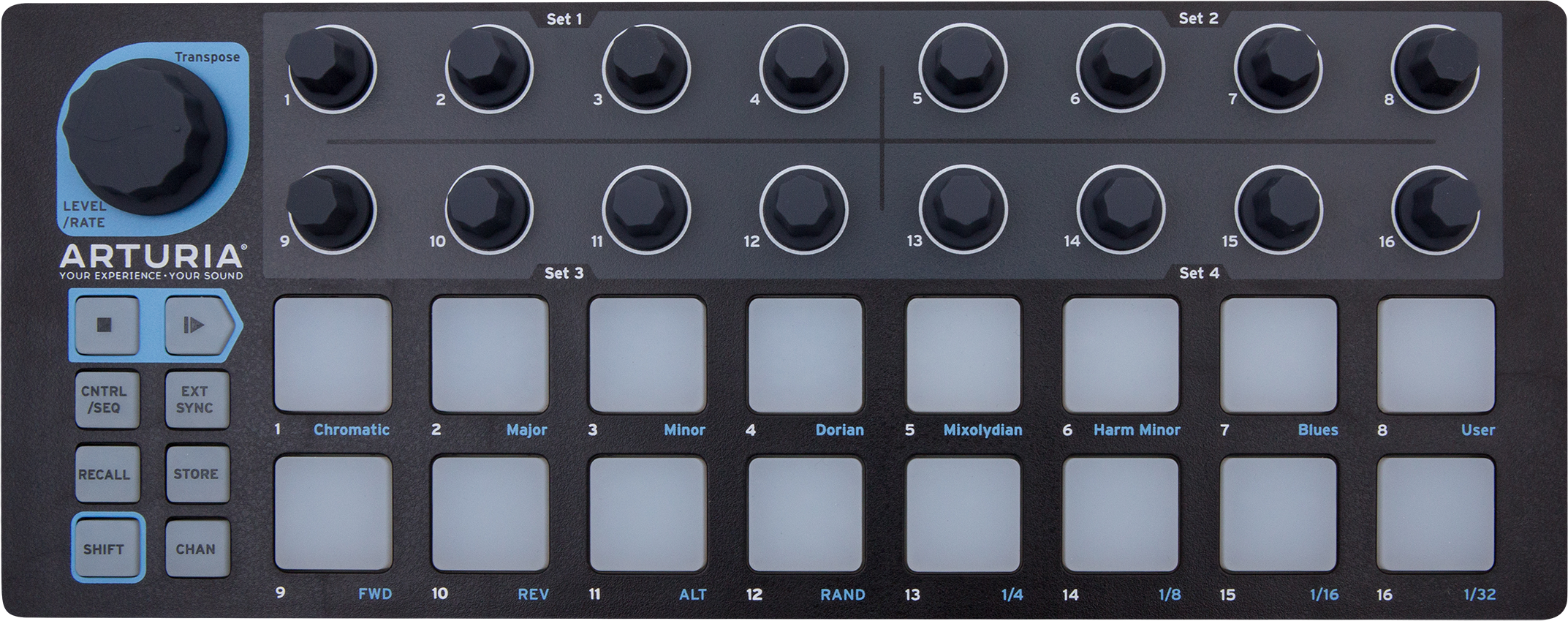Click encoder knob 10
Viewport: 1568px width, 621px height.
pyautogui.click(x=488, y=210)
